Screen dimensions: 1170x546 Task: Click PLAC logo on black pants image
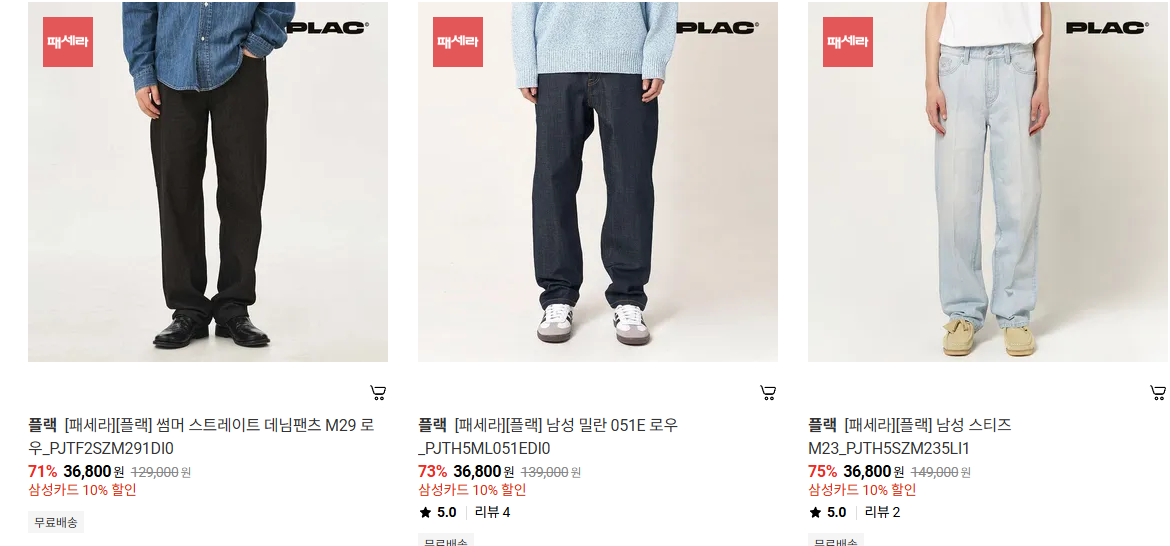328,28
